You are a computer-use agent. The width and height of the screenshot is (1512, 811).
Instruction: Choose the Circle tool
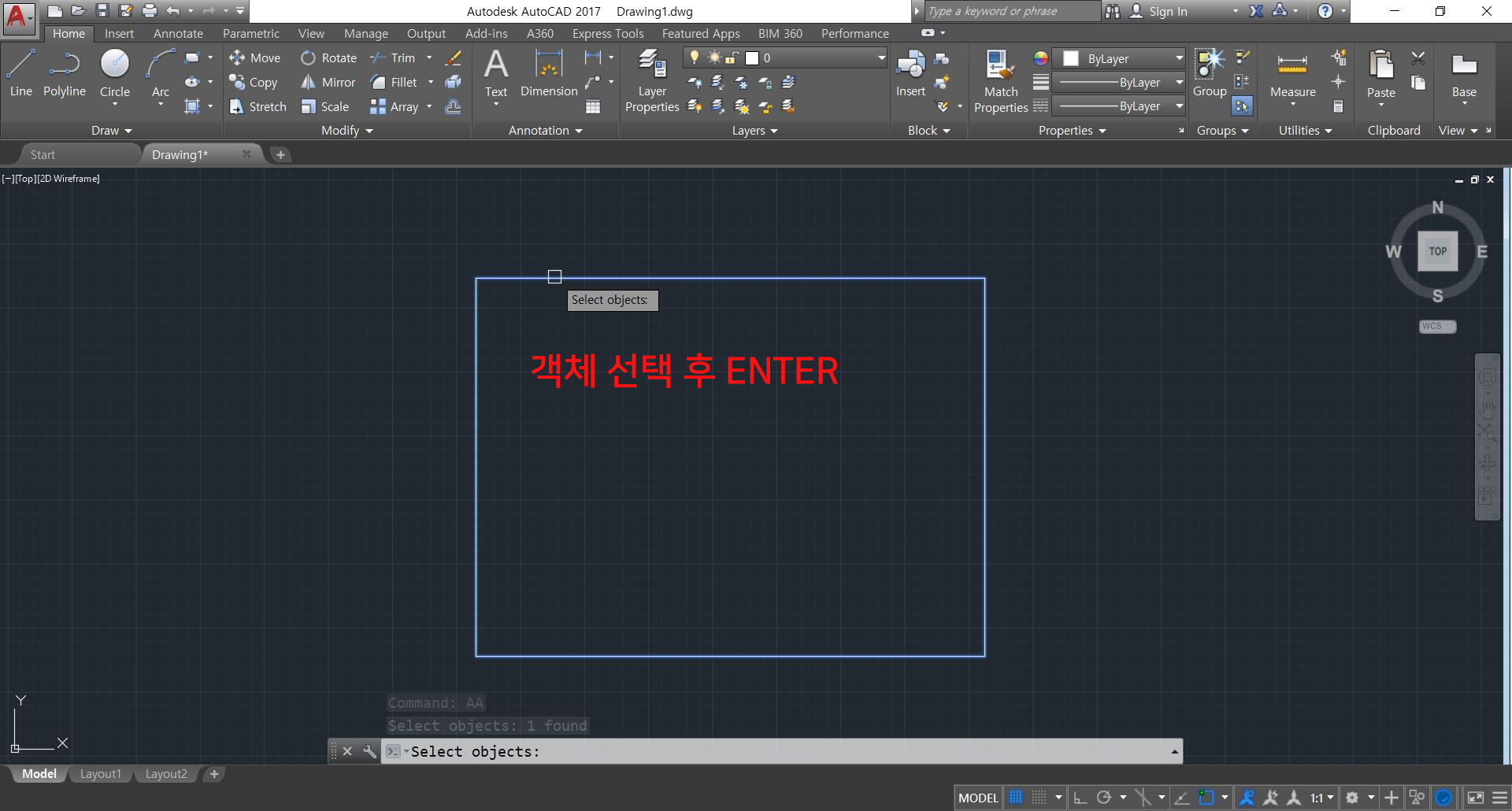[x=115, y=73]
